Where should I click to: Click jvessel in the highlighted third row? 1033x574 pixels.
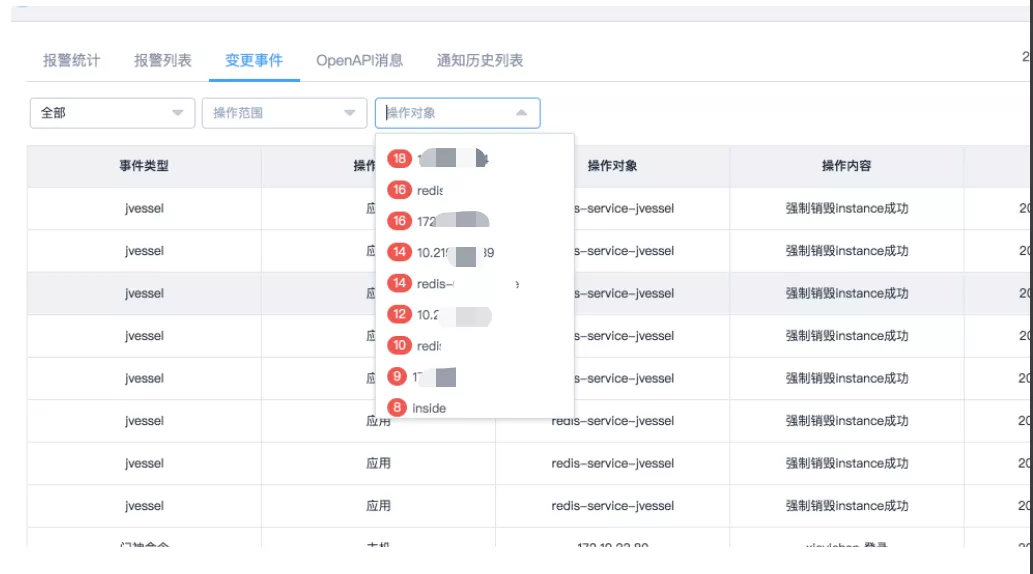click(144, 294)
